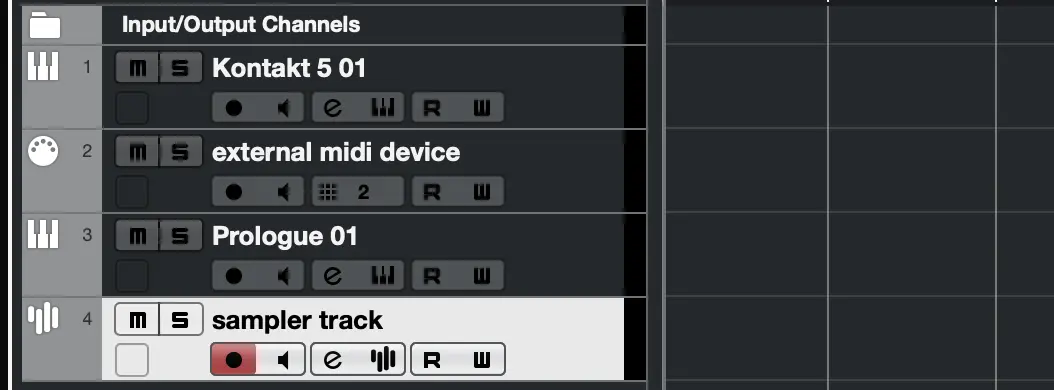Toggle monitor speaker on Prologue 01

coord(282,276)
